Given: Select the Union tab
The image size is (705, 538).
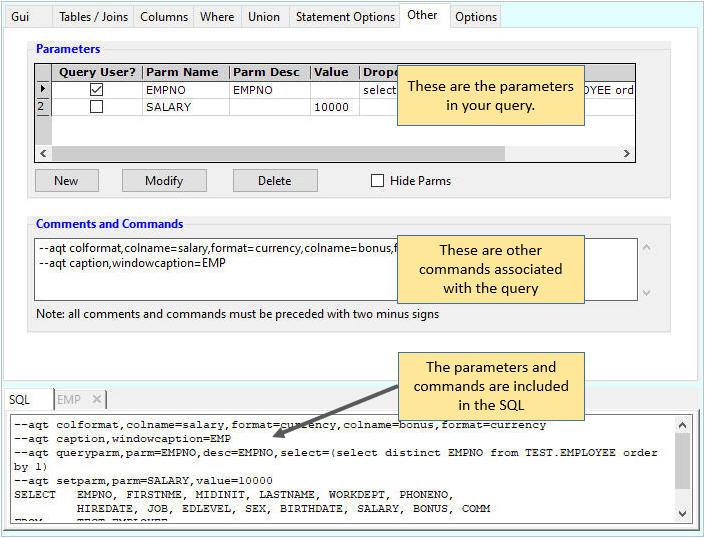Looking at the screenshot, I should [264, 17].
